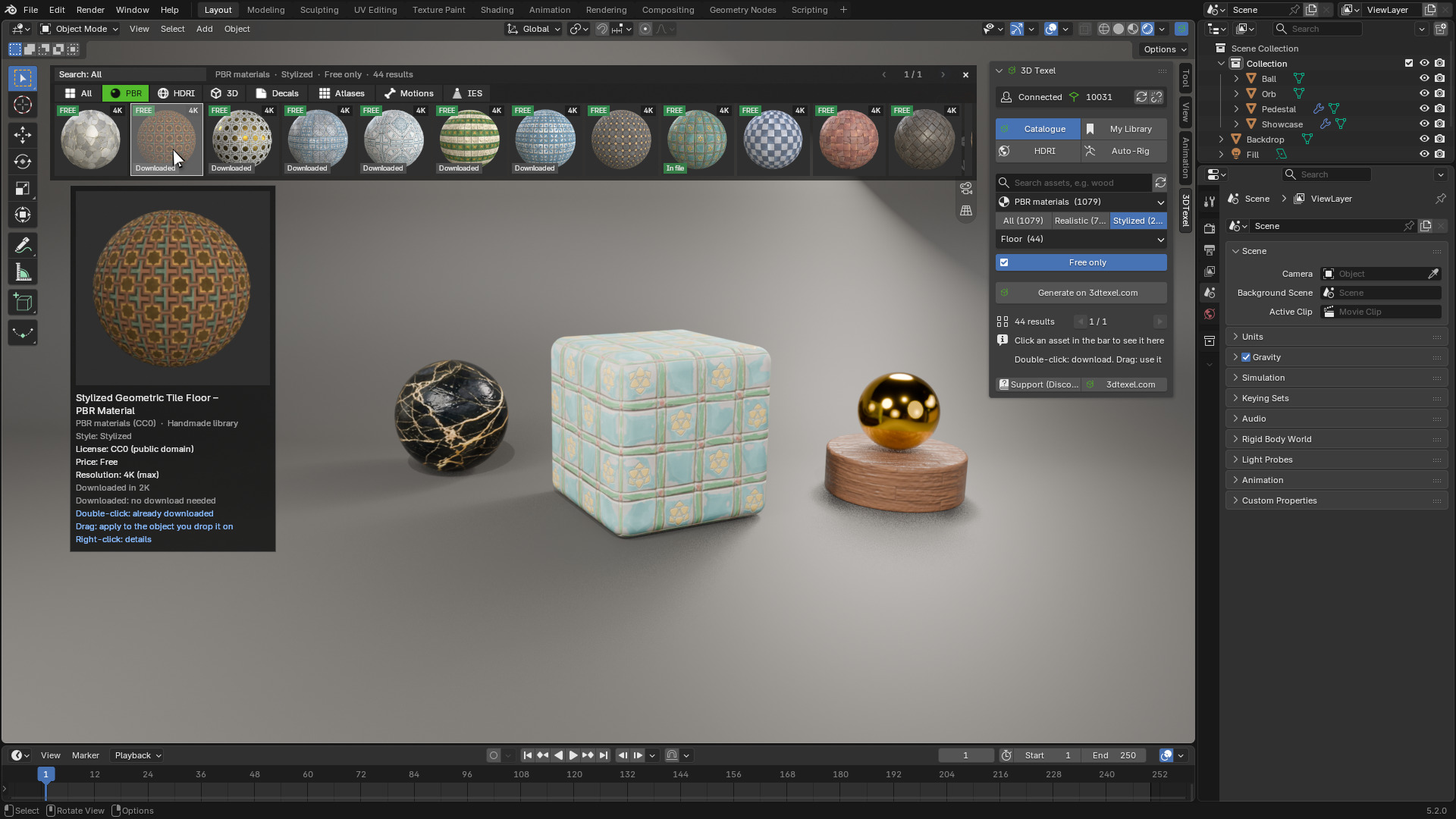Viewport: 1456px width, 819px height.
Task: Jump to the timeline end frame
Action: [604, 755]
